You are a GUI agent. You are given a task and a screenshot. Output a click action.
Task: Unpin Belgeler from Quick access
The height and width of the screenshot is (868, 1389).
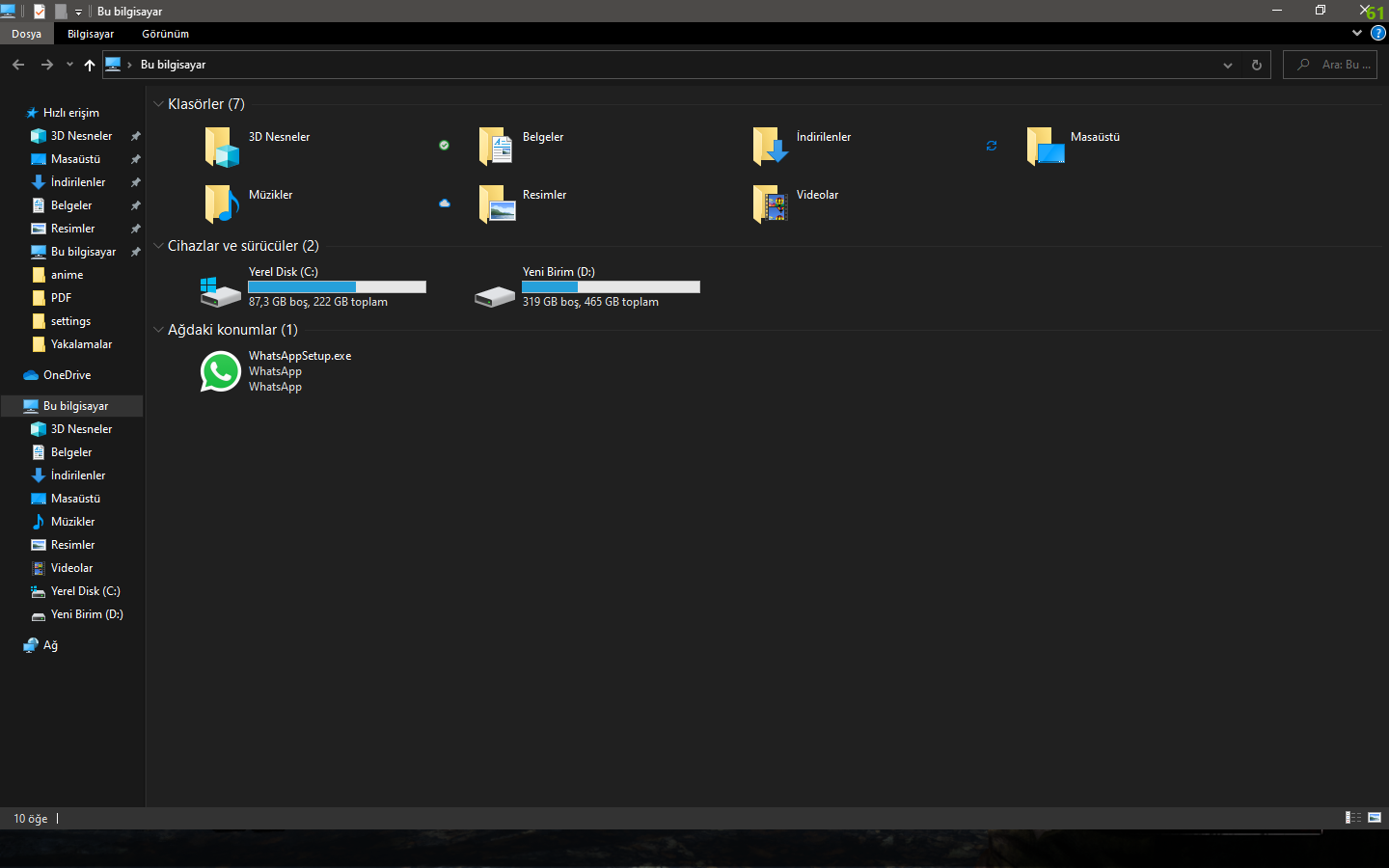click(x=135, y=204)
